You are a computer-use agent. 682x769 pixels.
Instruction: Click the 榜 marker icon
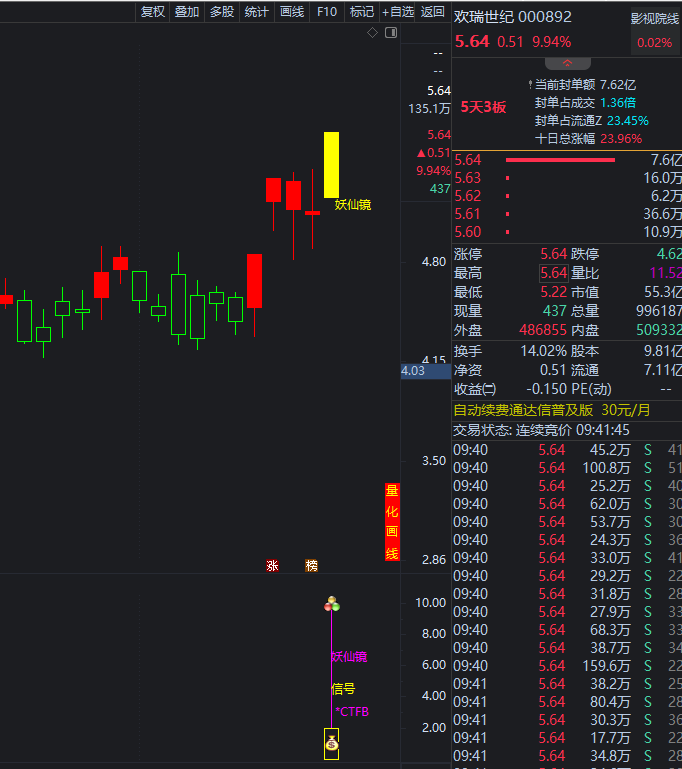pos(311,565)
